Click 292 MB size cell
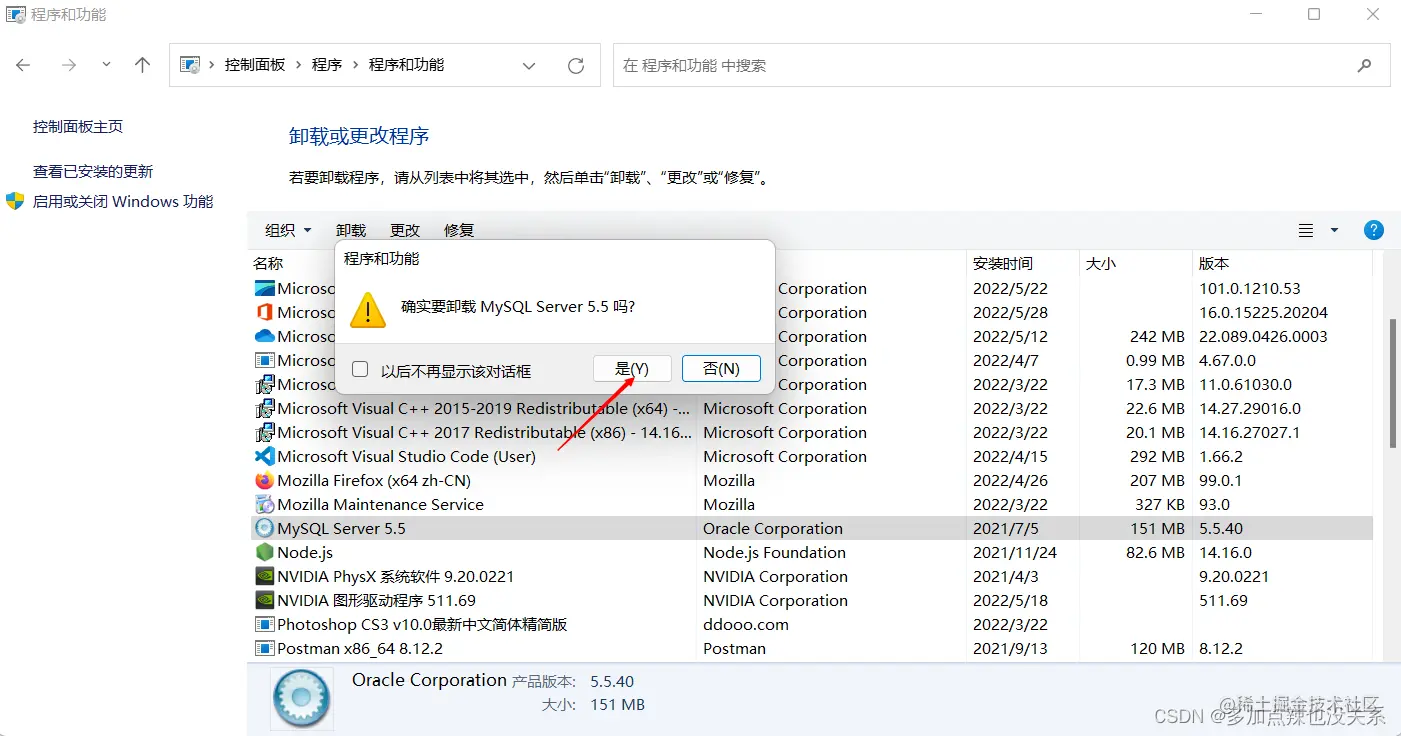Image resolution: width=1401 pixels, height=736 pixels. (1157, 456)
